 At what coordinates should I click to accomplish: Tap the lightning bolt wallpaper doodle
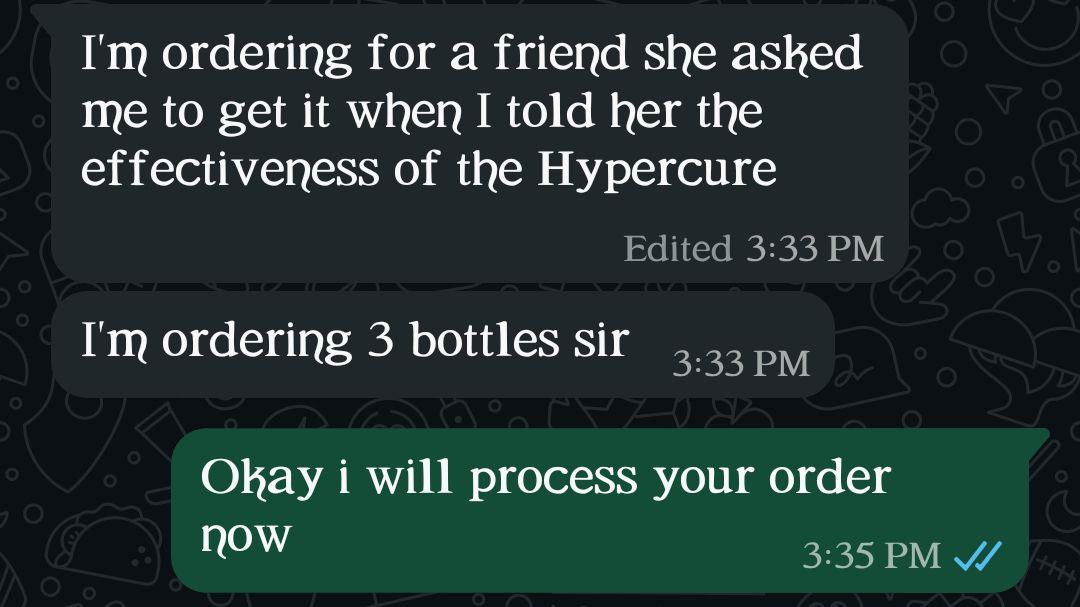tap(1020, 240)
